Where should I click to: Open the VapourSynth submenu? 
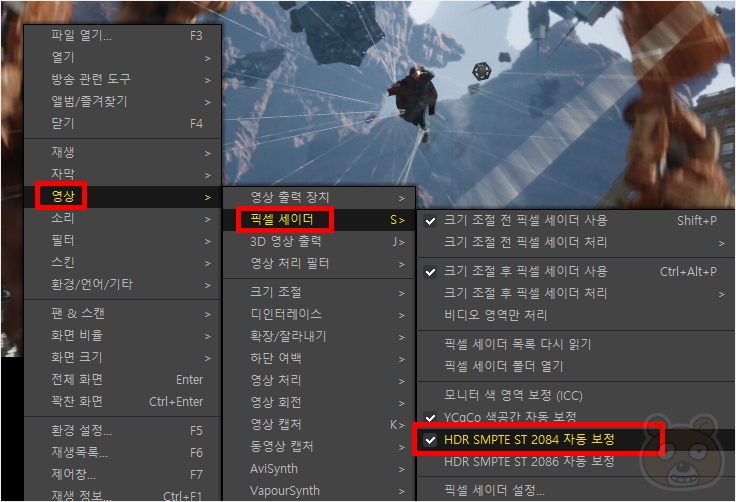point(319,491)
